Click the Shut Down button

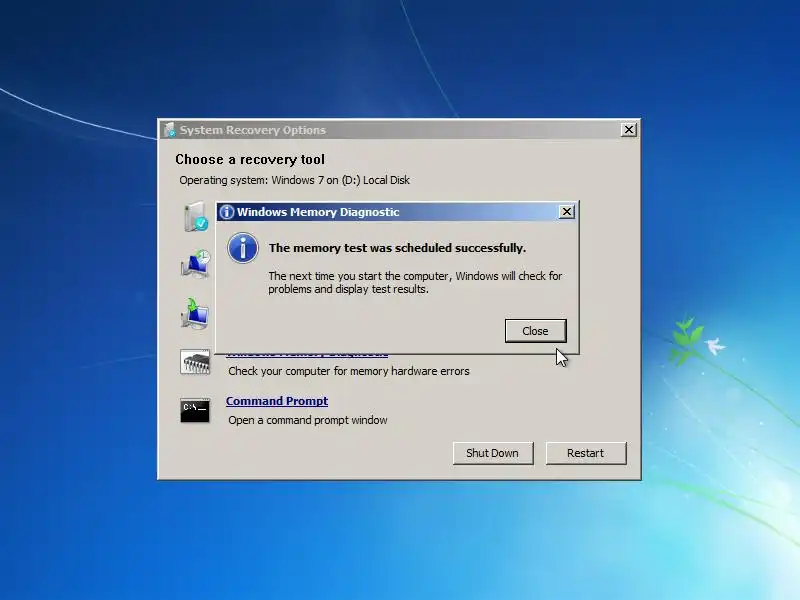point(492,453)
